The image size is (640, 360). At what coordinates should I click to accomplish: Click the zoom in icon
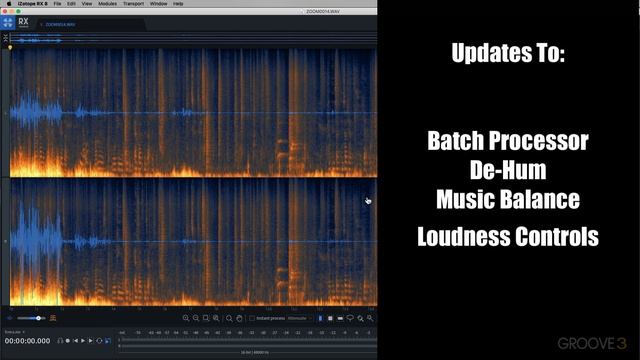186,318
